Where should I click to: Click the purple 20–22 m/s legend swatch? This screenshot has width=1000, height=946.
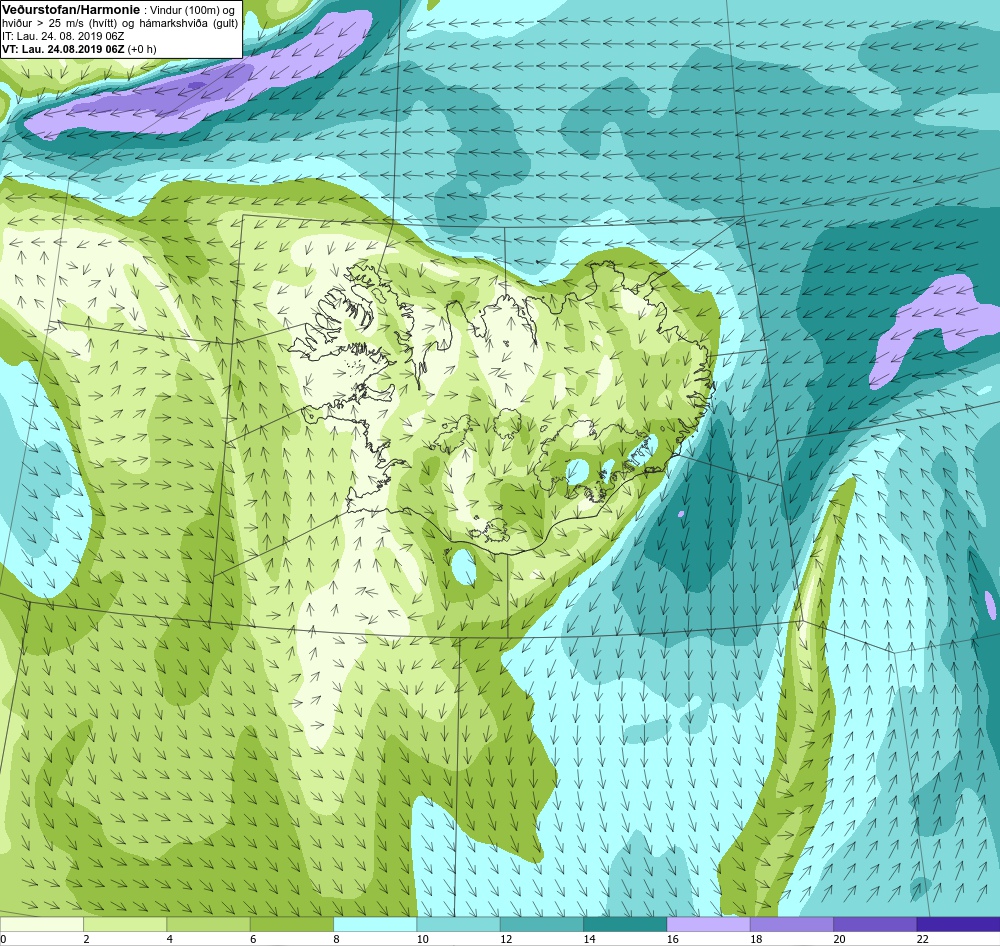875,924
